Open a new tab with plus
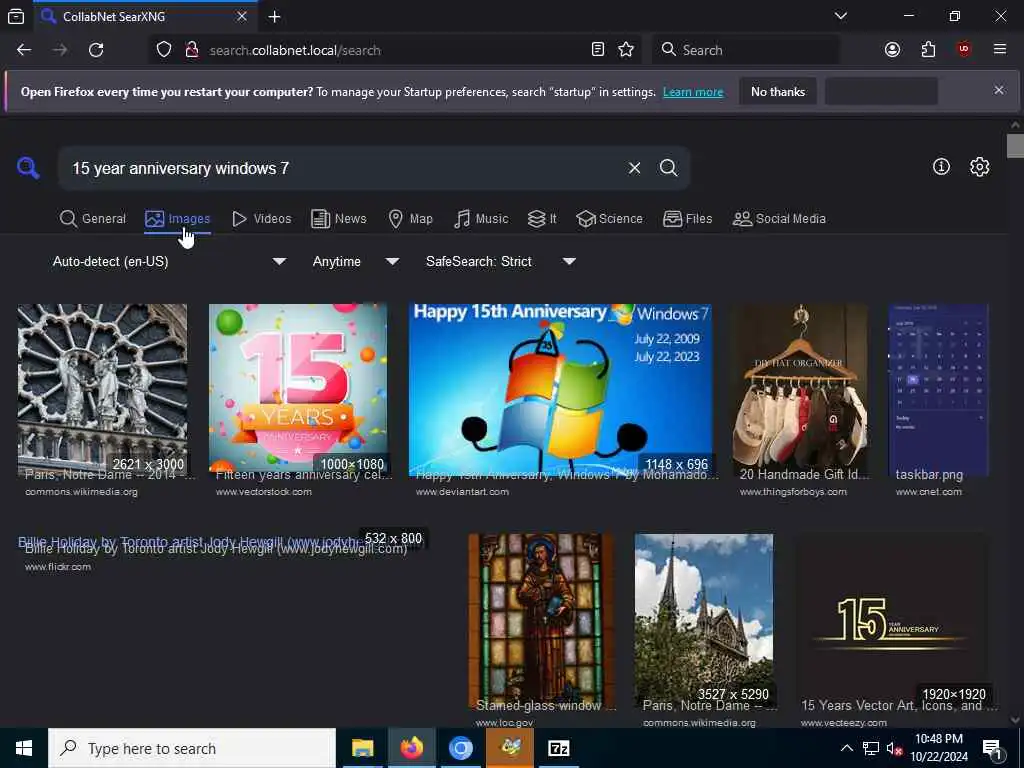Screen dimensions: 1024x768 pos(274,16)
